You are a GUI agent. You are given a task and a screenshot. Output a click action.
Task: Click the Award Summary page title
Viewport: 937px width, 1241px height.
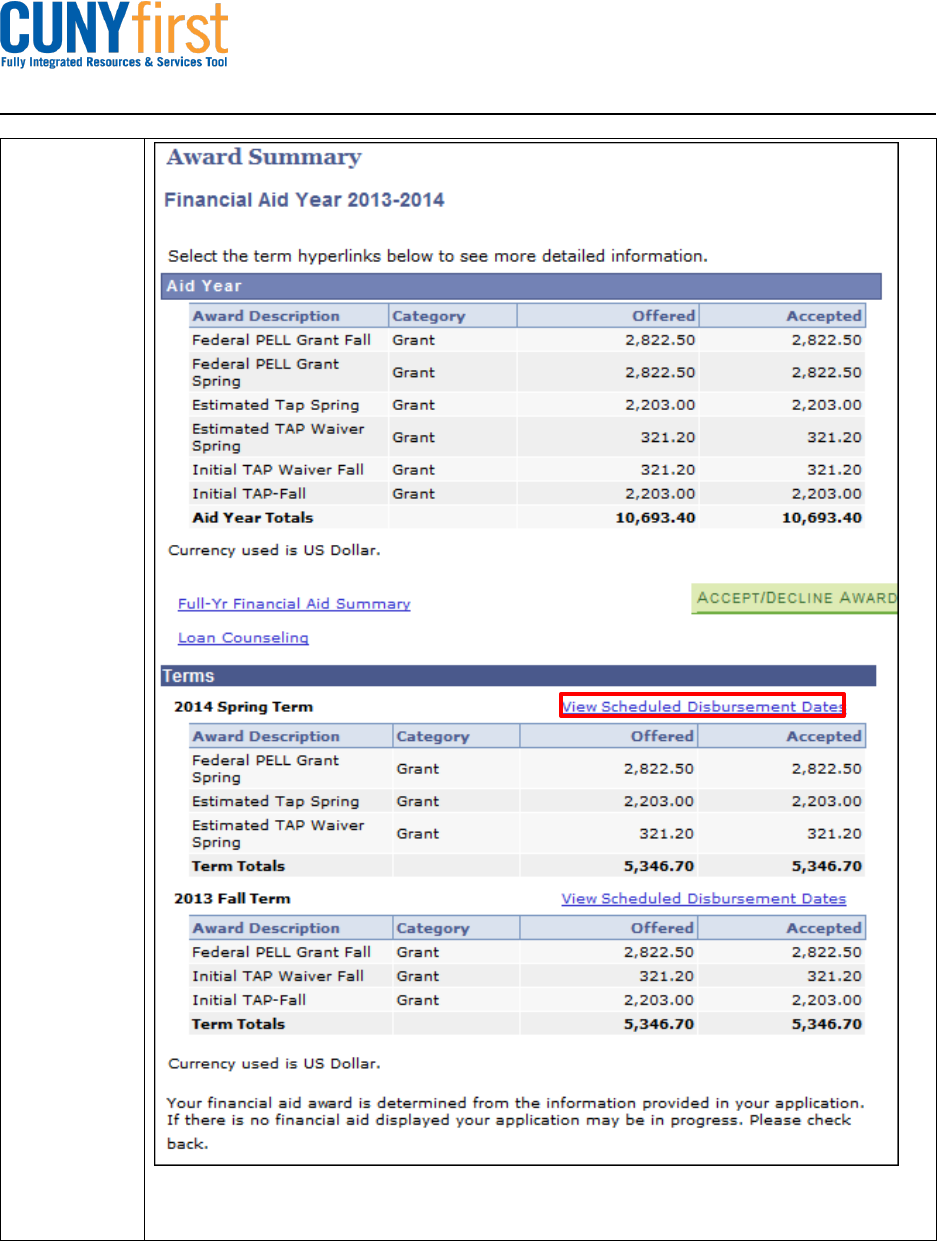pyautogui.click(x=264, y=158)
